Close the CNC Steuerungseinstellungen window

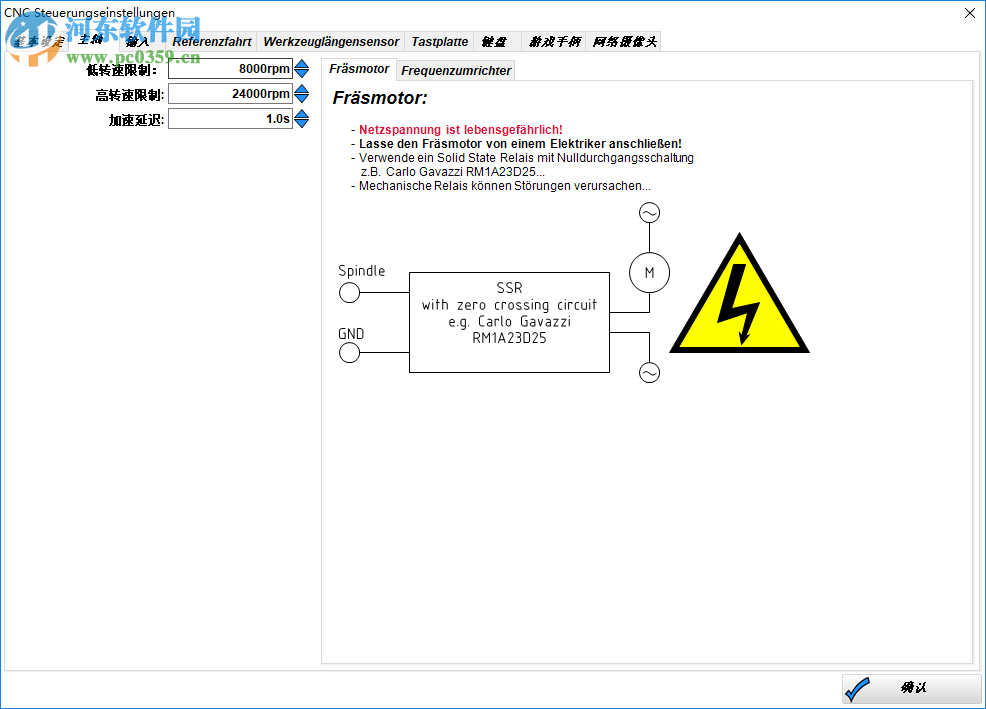(970, 13)
